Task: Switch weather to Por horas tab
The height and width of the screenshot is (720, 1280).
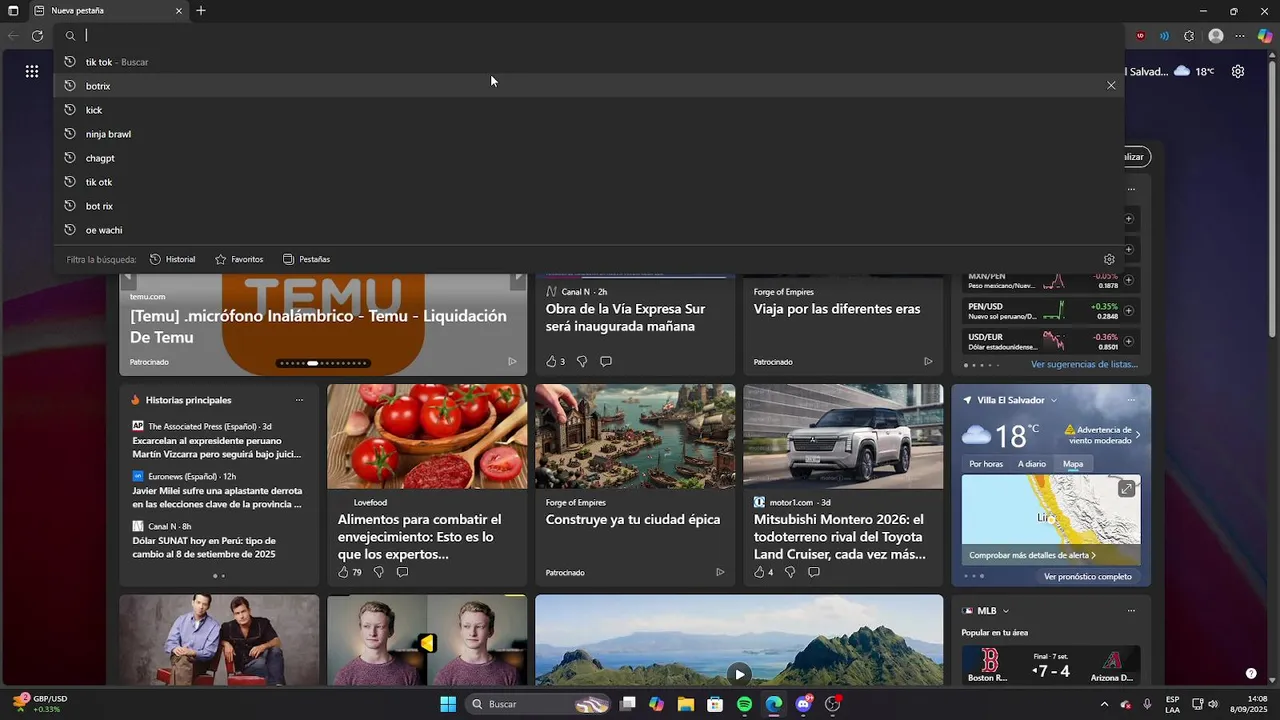Action: coord(986,464)
